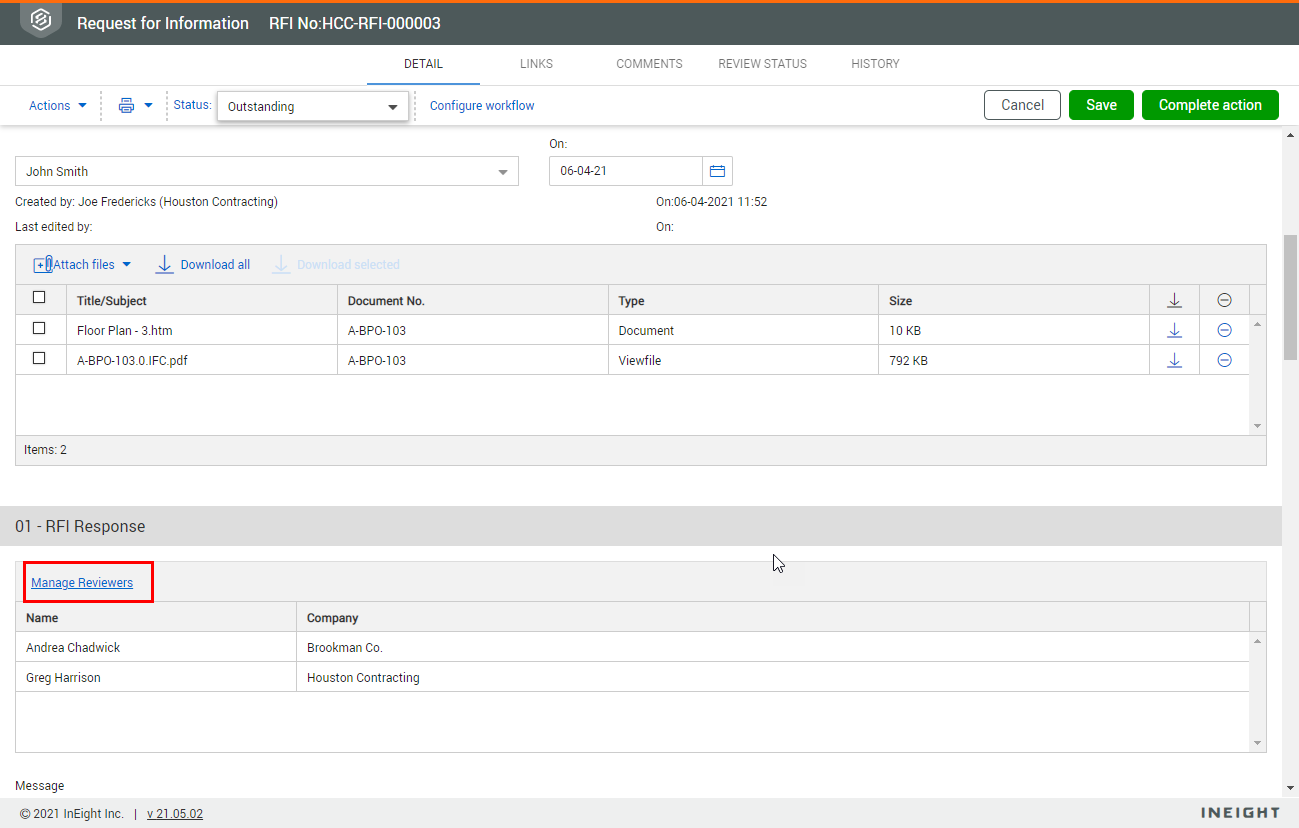This screenshot has height=828, width=1299.
Task: Click the InEight shield logo icon
Action: click(41, 21)
